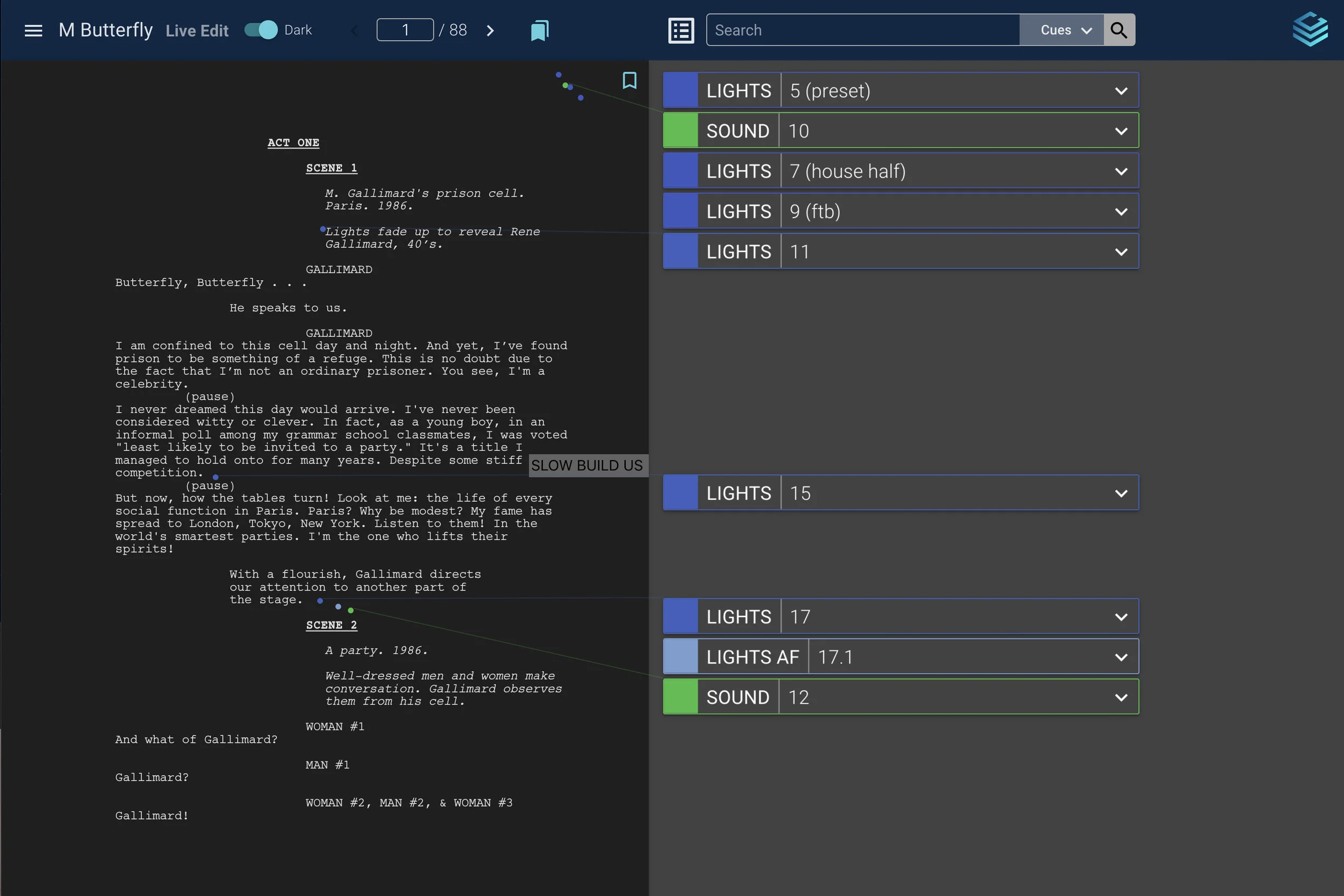Click the page number input field
This screenshot has width=1344, height=896.
pos(405,30)
